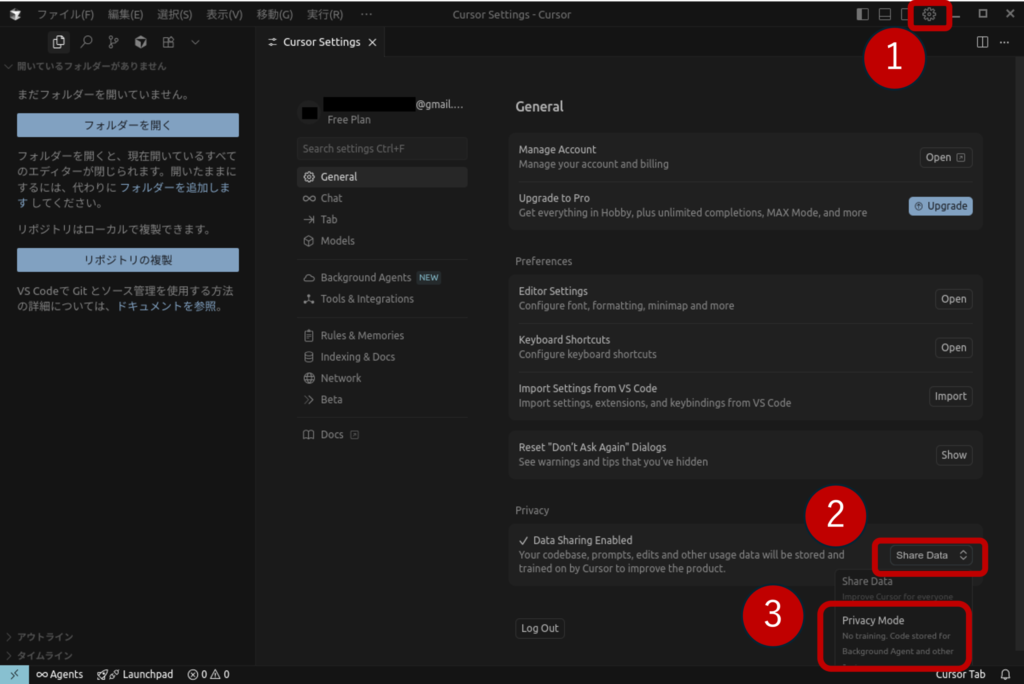Open Manage Account button

946,157
